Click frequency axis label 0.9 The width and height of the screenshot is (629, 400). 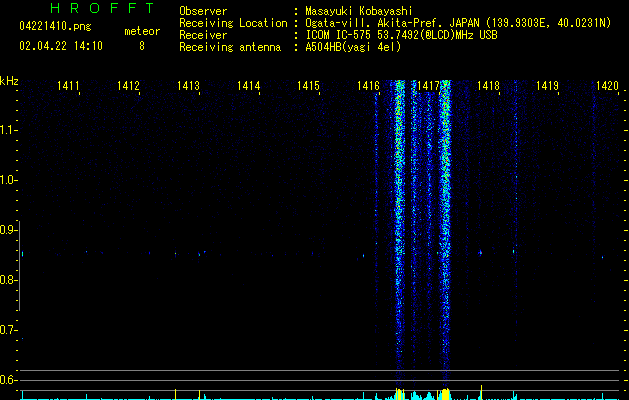[8, 230]
